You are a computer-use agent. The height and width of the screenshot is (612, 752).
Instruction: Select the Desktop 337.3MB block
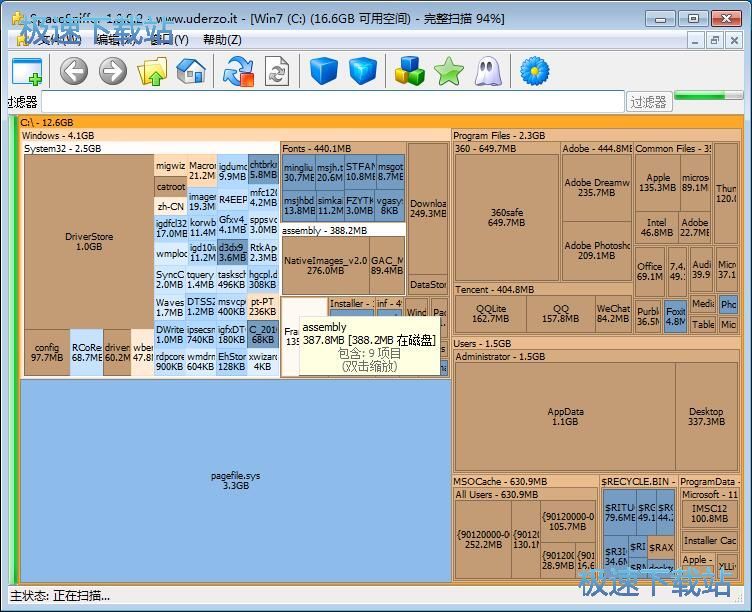(x=706, y=416)
